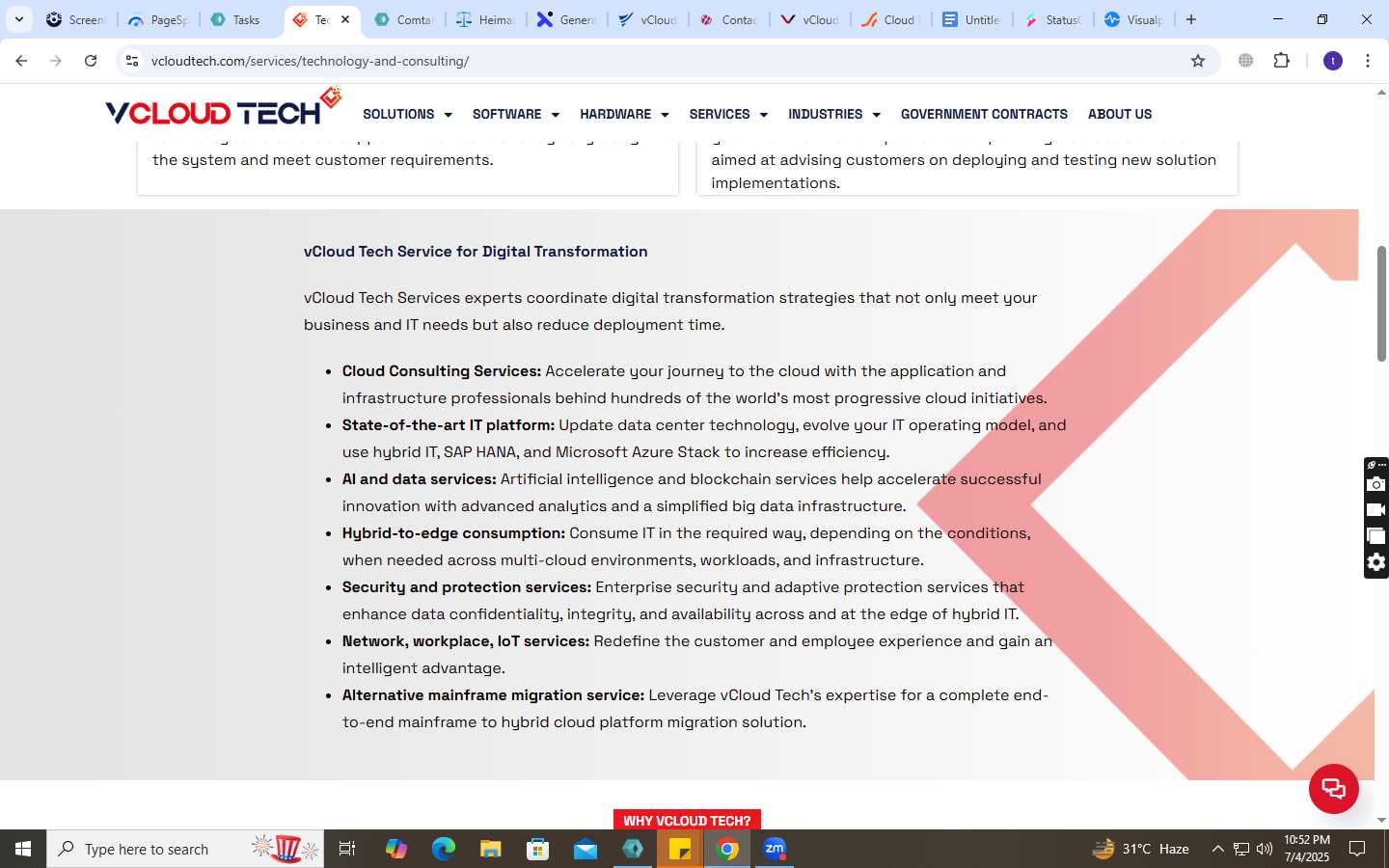
Task: Click the video record icon on side panel
Action: (1376, 510)
